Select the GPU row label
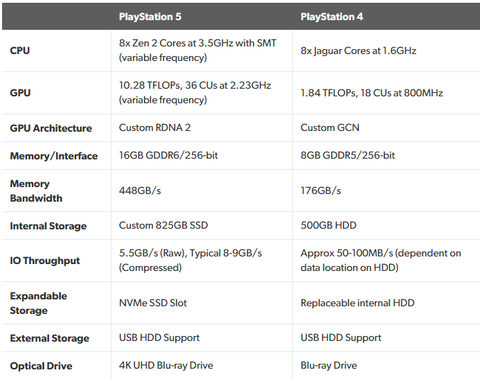Screen dimensions: 480x386 click(x=20, y=93)
